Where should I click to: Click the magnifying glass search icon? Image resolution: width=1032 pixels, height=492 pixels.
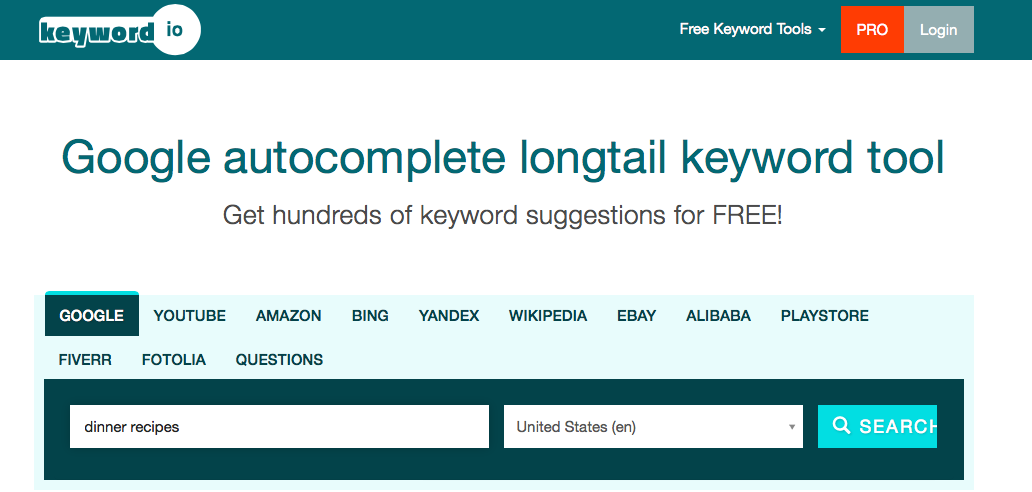(x=842, y=426)
